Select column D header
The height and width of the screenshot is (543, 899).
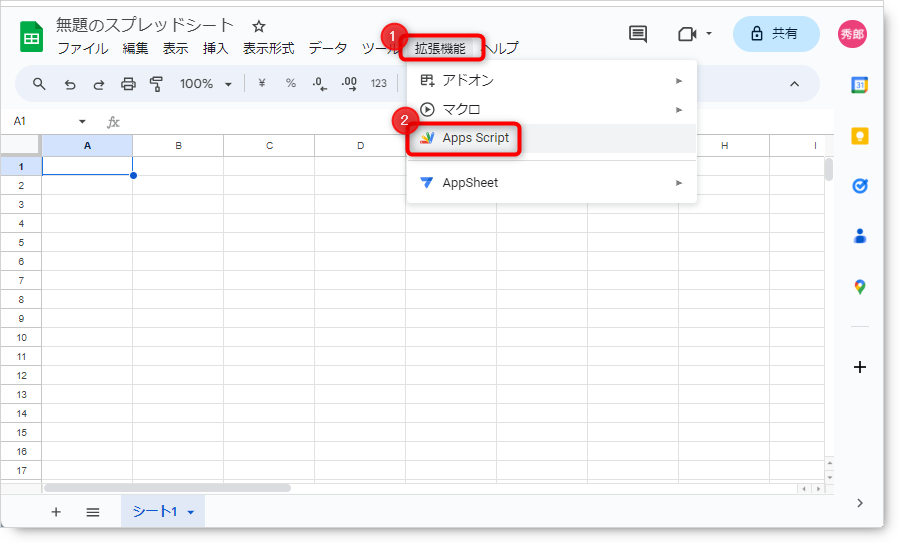coord(360,146)
